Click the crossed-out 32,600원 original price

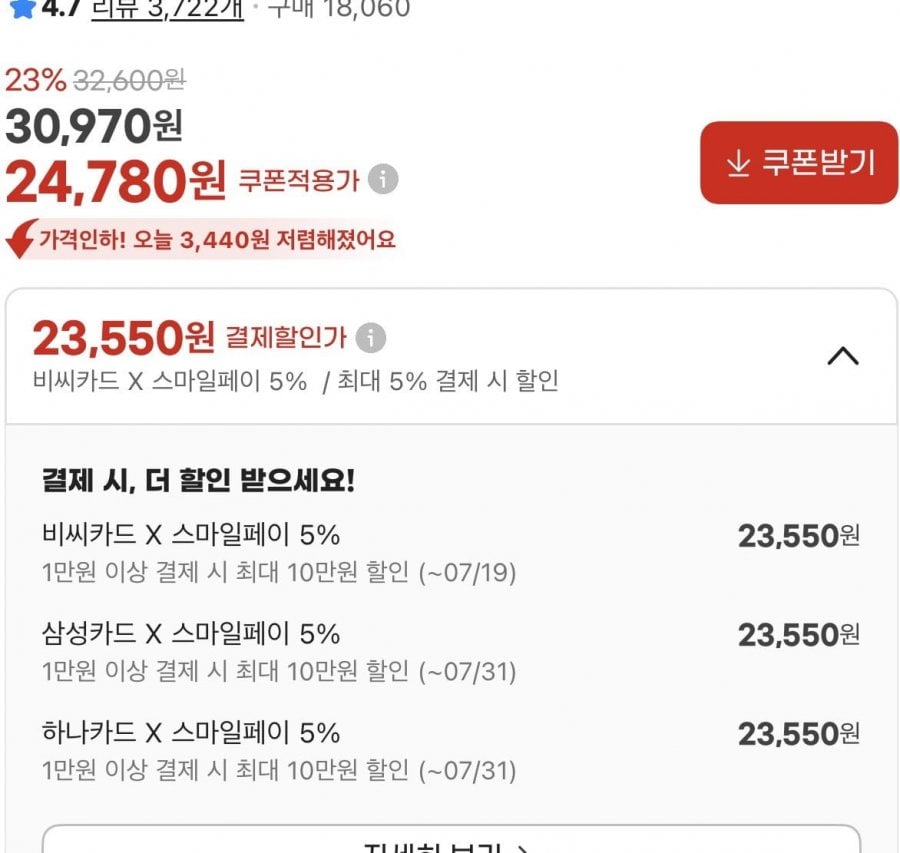click(129, 80)
